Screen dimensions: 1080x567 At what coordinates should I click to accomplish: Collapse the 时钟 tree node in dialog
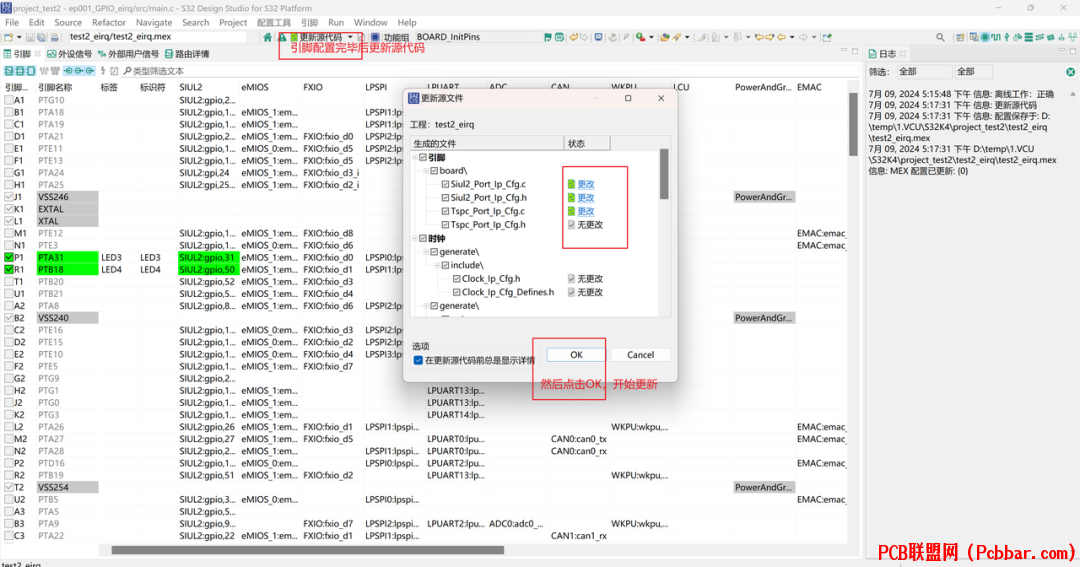point(415,238)
